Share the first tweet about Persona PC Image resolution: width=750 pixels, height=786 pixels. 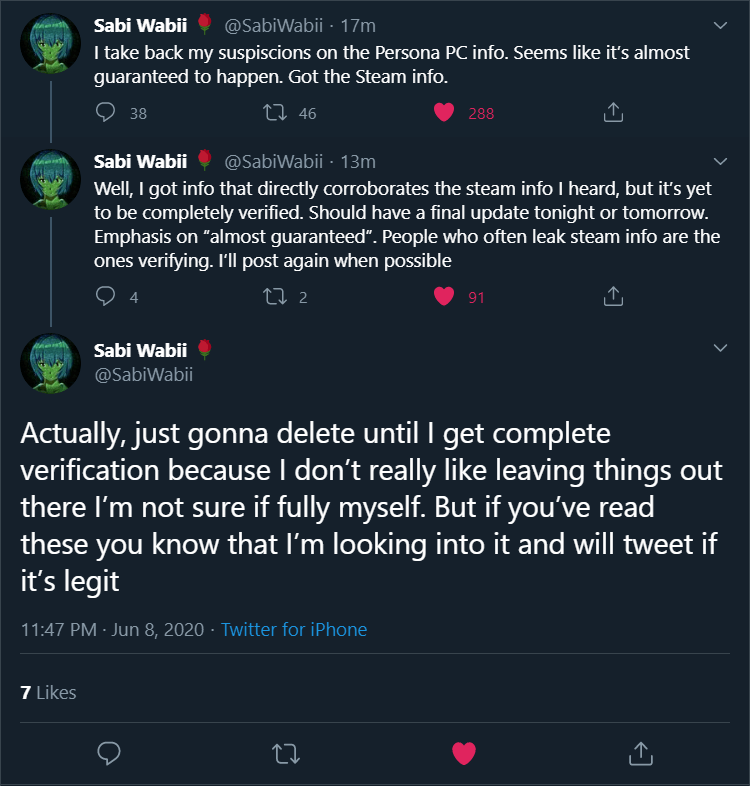pos(613,113)
